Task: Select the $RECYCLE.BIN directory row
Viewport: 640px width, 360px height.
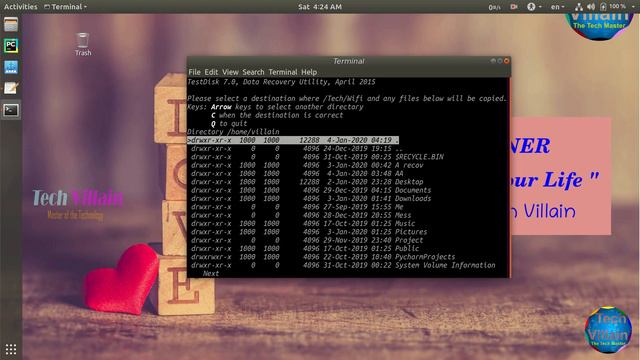Action: coord(317,157)
